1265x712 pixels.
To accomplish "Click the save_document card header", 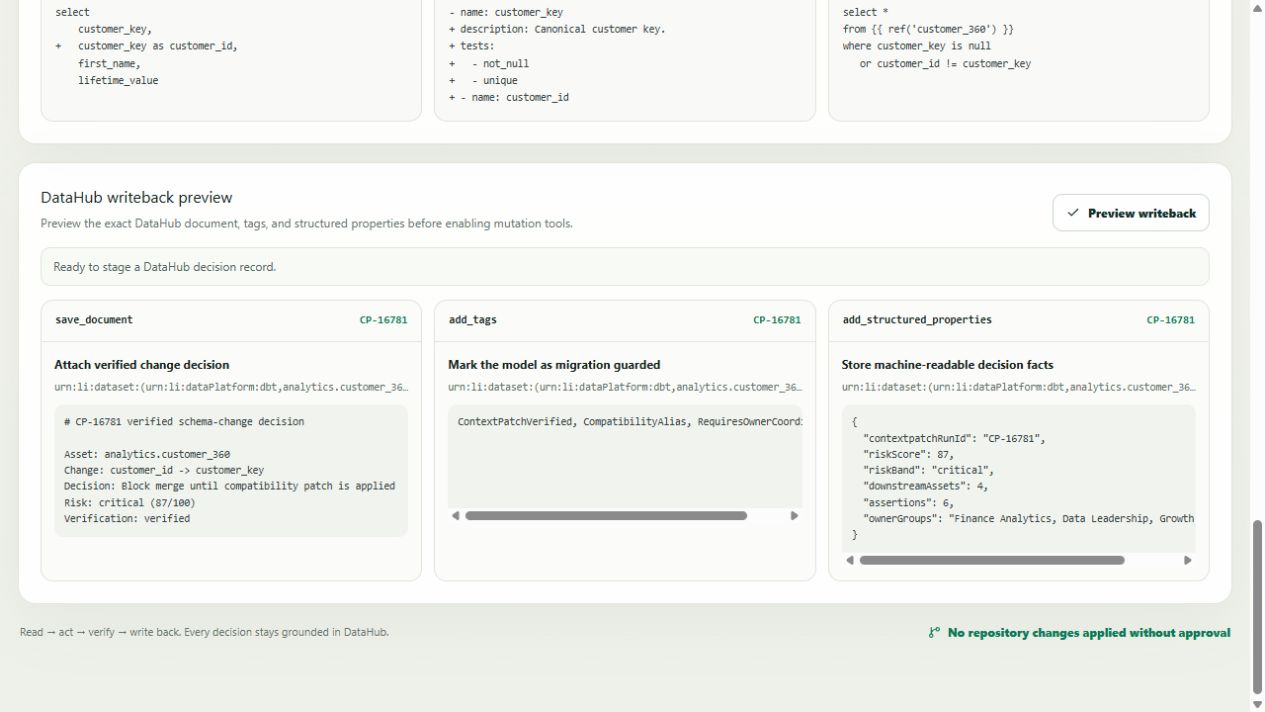I will pos(231,320).
